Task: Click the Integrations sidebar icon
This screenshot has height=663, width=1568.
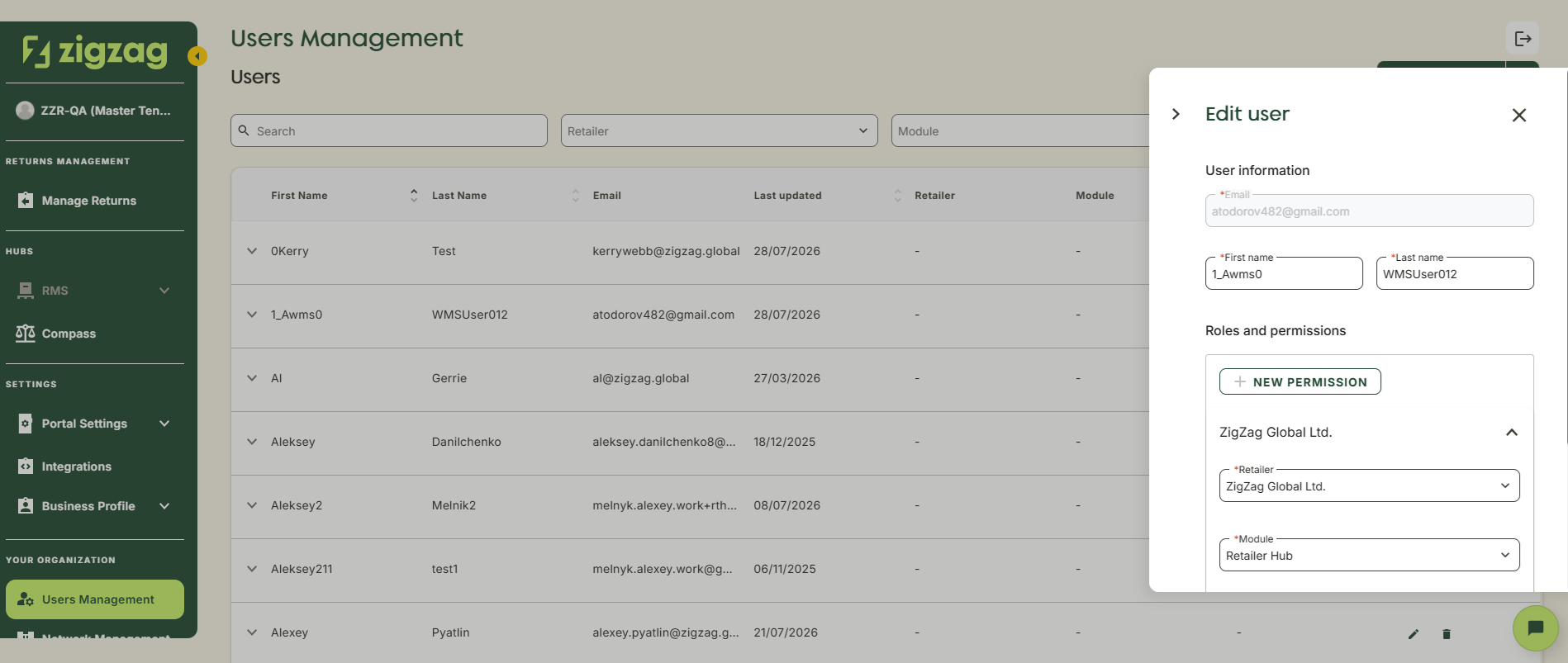Action: 26,466
